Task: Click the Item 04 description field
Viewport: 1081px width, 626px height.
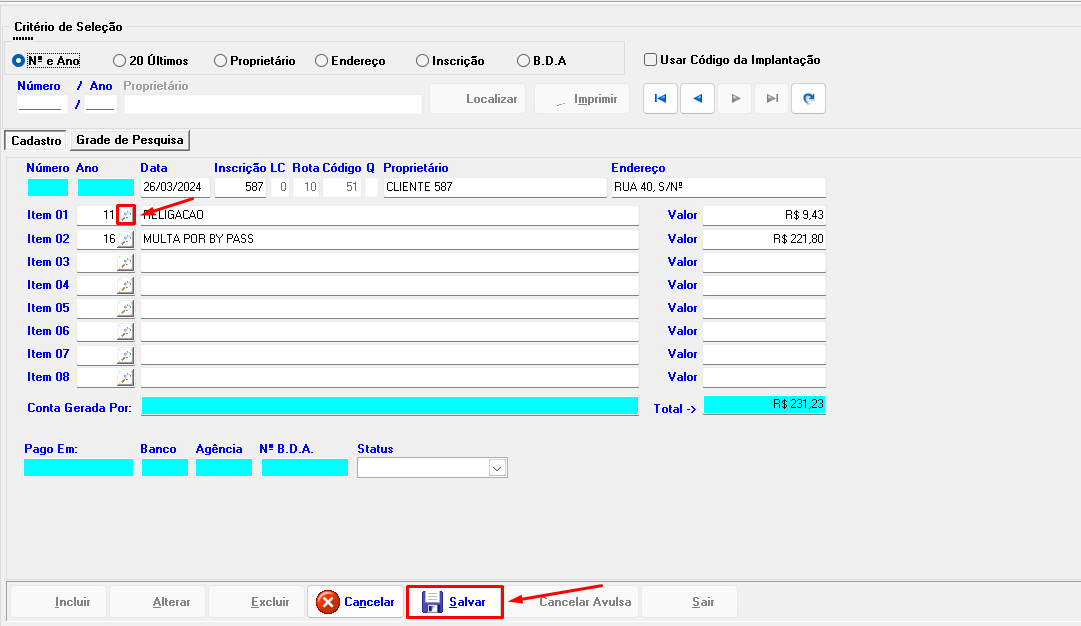Action: (389, 285)
